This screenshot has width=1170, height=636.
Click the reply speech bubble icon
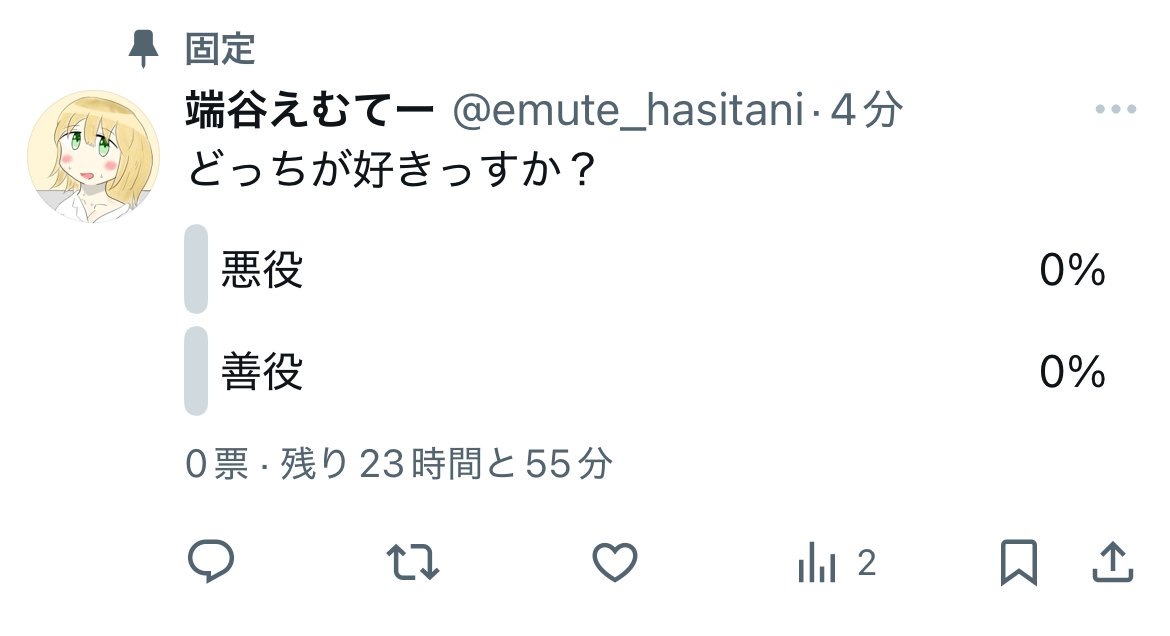[x=211, y=562]
